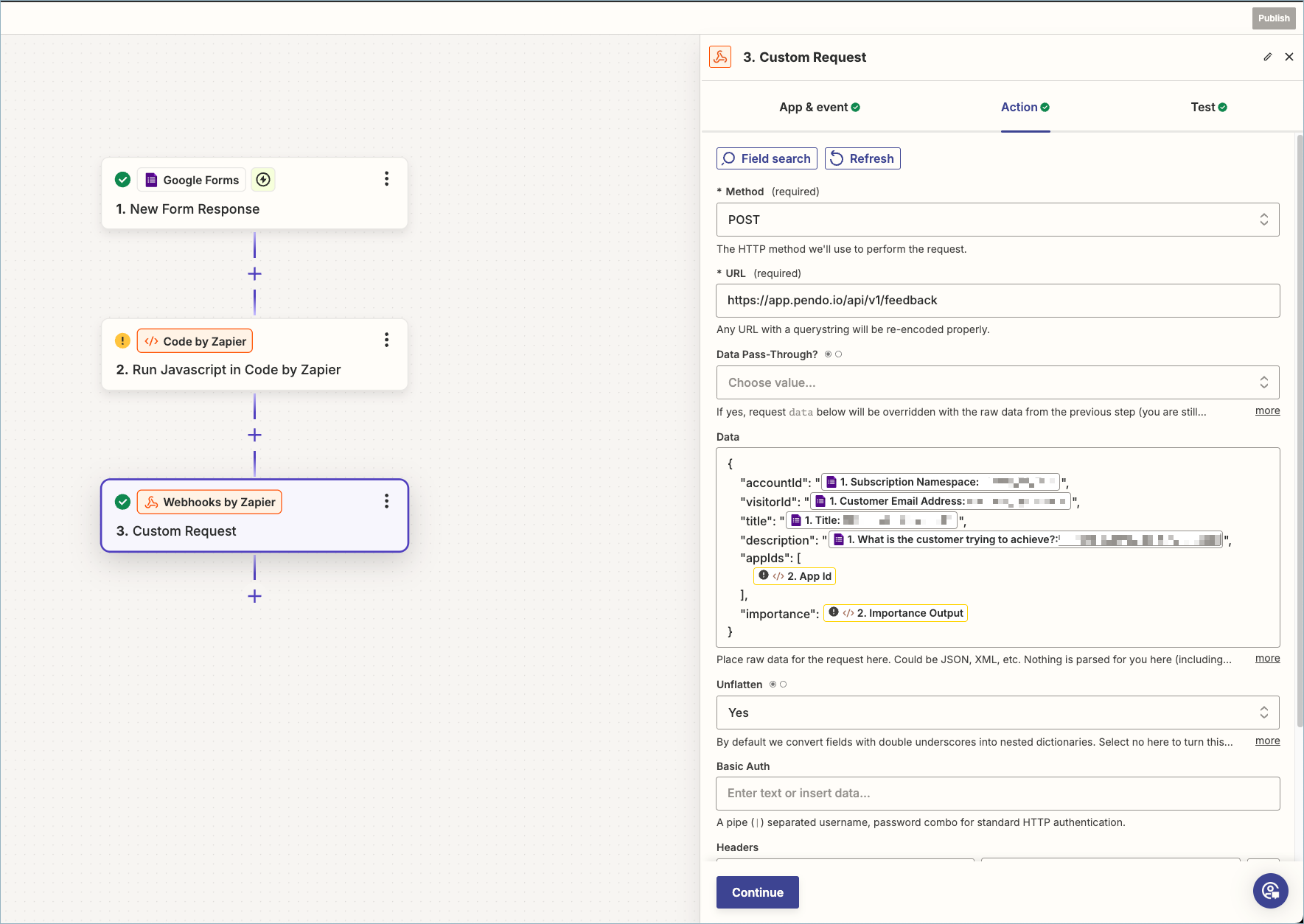Image resolution: width=1304 pixels, height=924 pixels.
Task: Add step after Custom Request
Action: [254, 596]
